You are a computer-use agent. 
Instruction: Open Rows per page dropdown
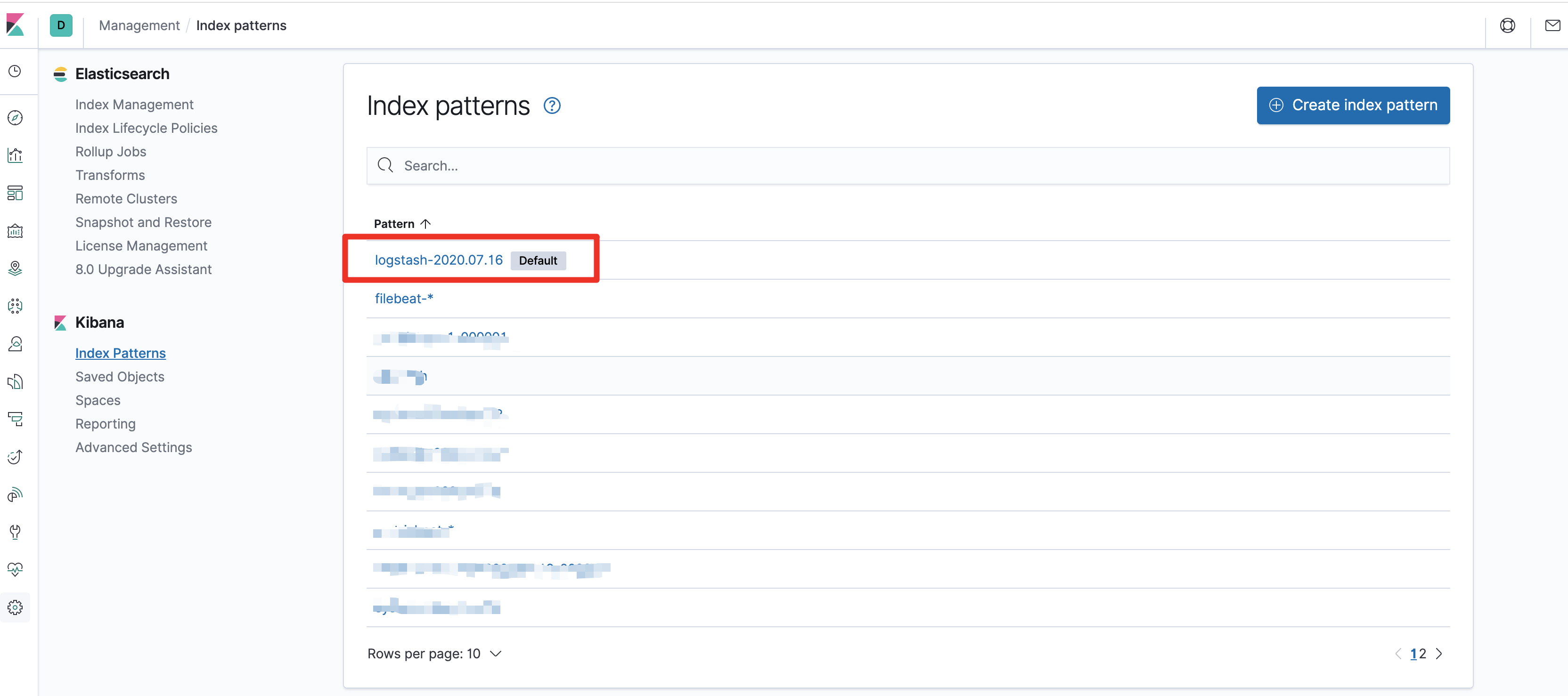(x=434, y=654)
